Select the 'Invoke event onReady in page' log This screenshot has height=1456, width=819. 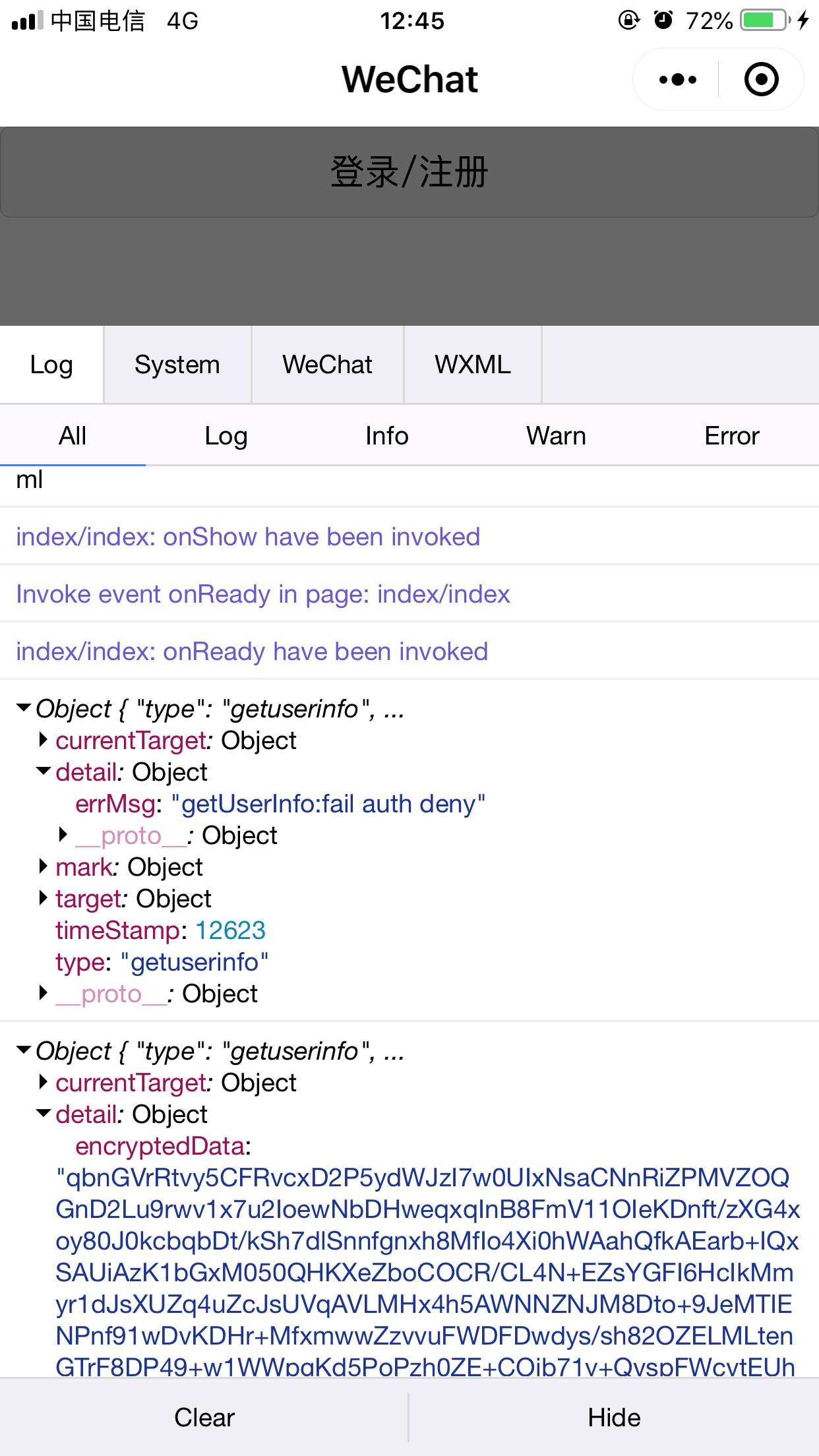coord(409,594)
